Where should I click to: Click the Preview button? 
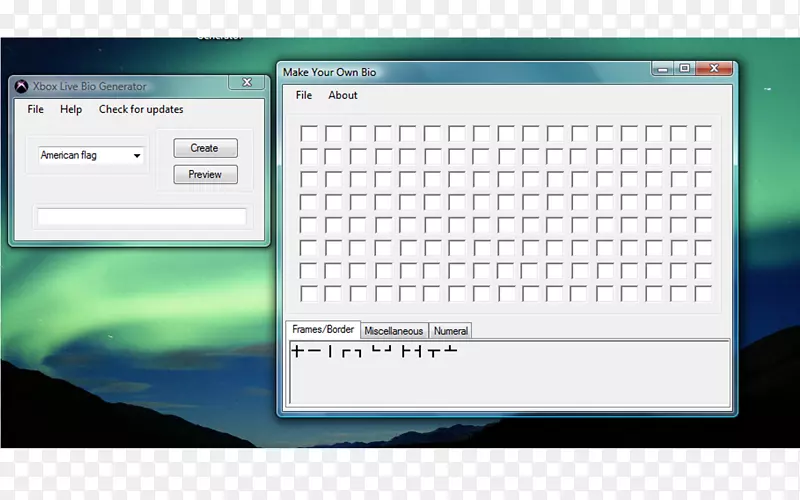click(205, 174)
